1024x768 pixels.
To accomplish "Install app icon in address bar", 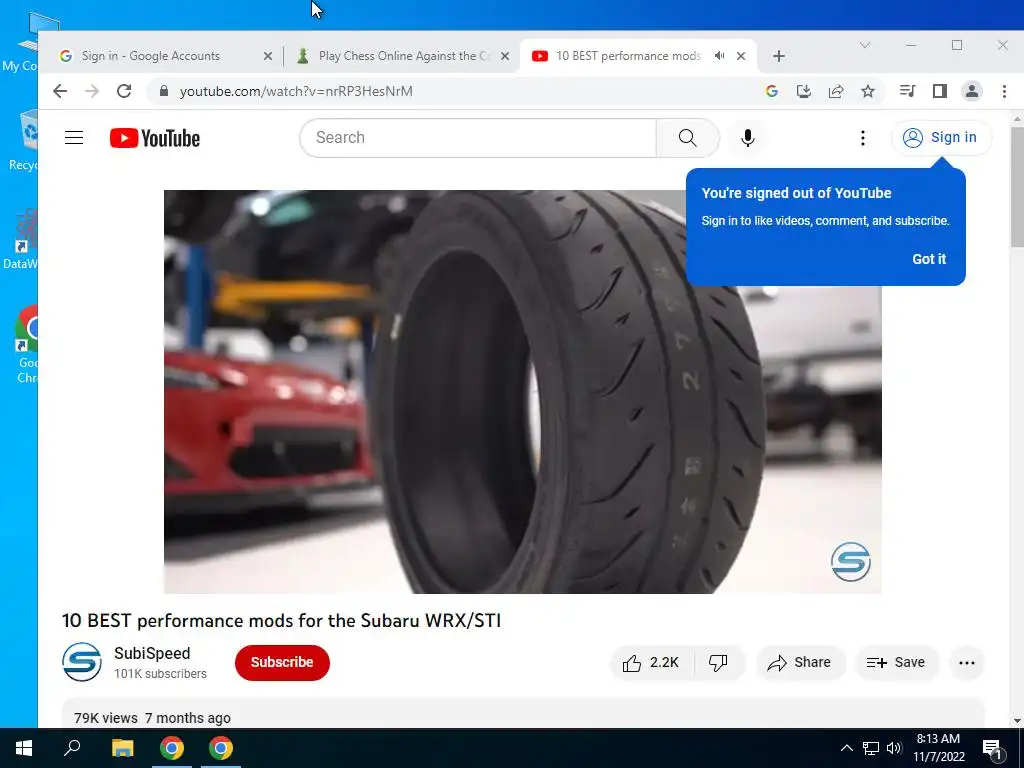I will pos(803,91).
